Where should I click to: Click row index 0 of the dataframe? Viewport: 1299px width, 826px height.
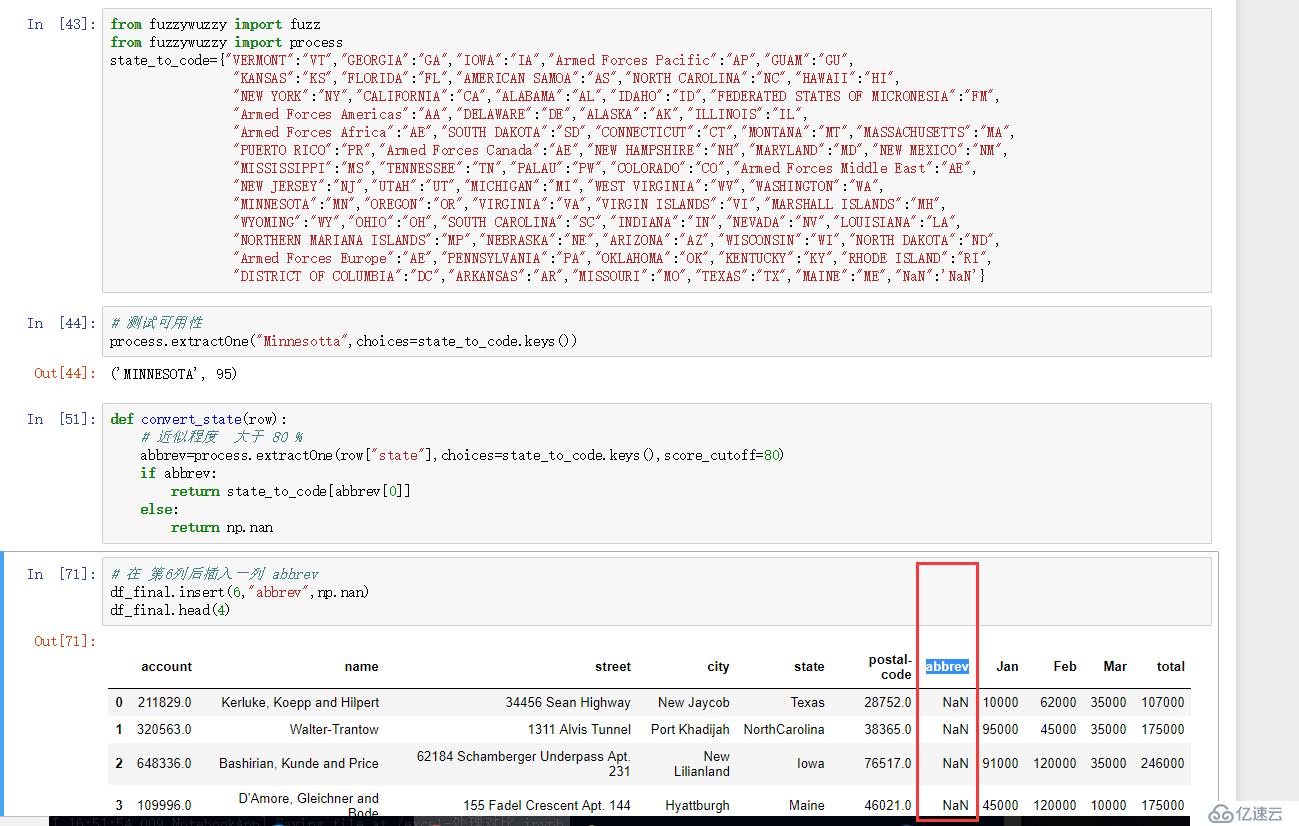pyautogui.click(x=119, y=702)
